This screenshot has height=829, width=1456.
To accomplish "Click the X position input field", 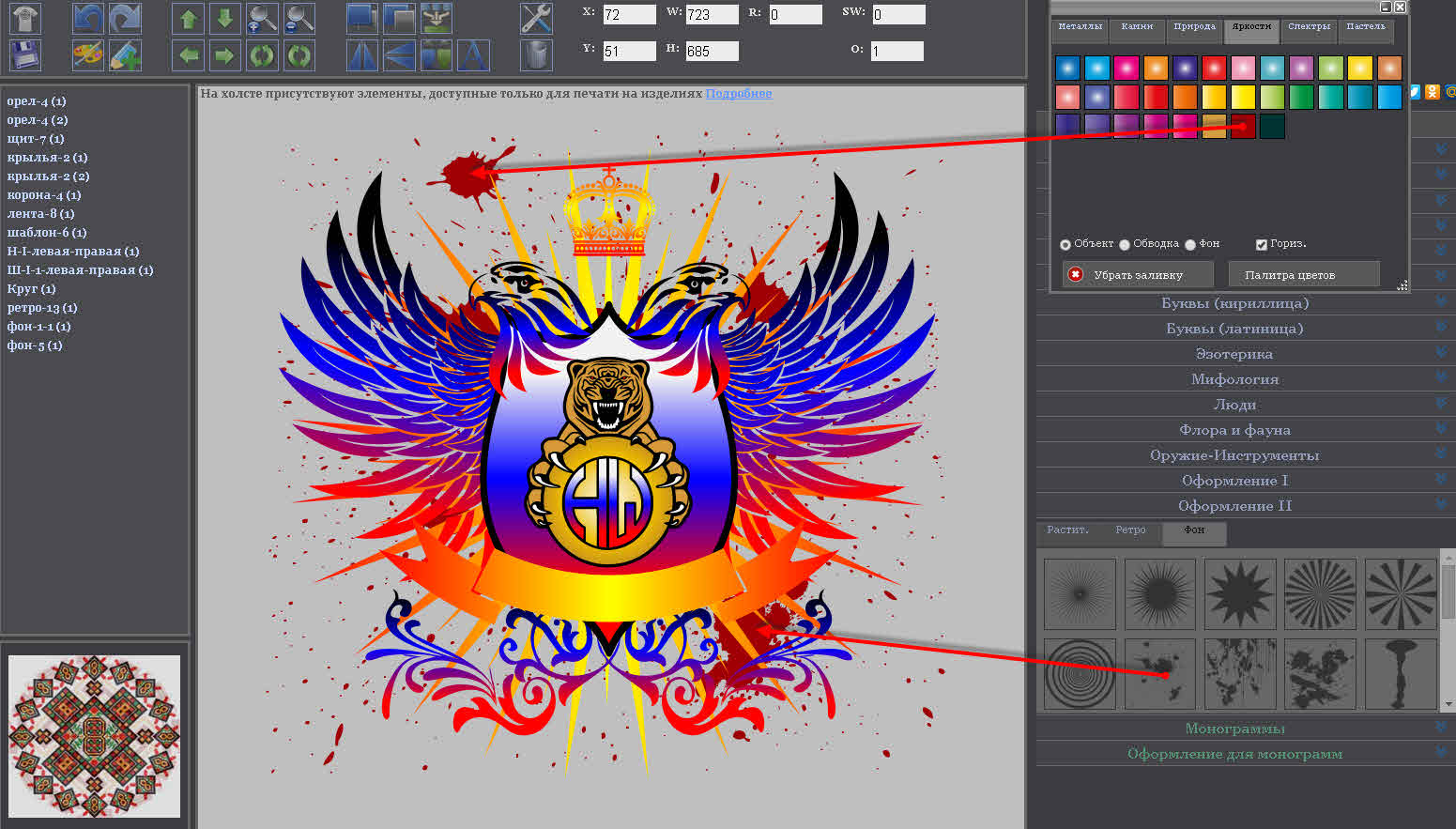I will [x=628, y=14].
